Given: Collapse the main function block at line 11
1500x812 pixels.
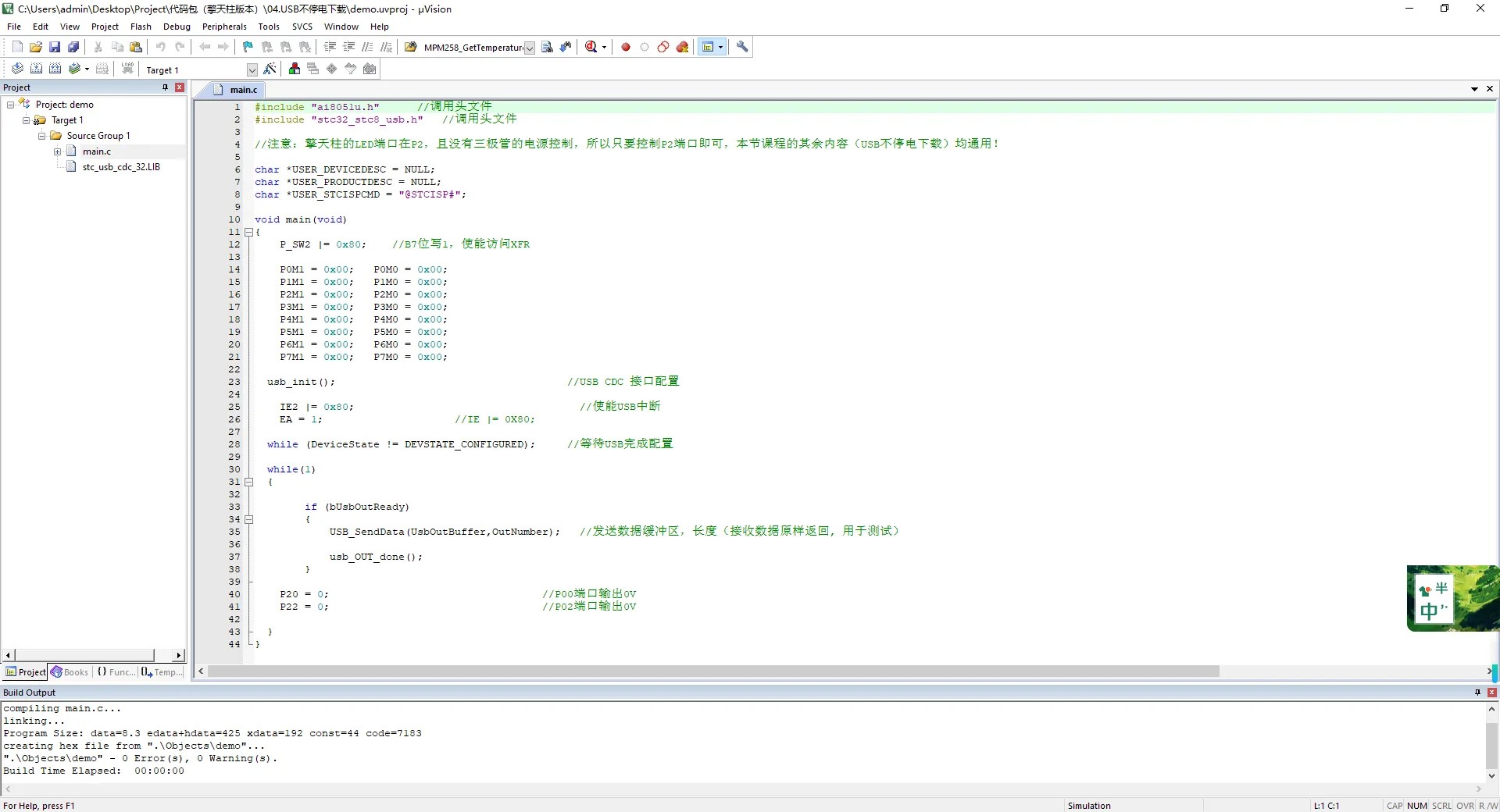Looking at the screenshot, I should coord(249,232).
